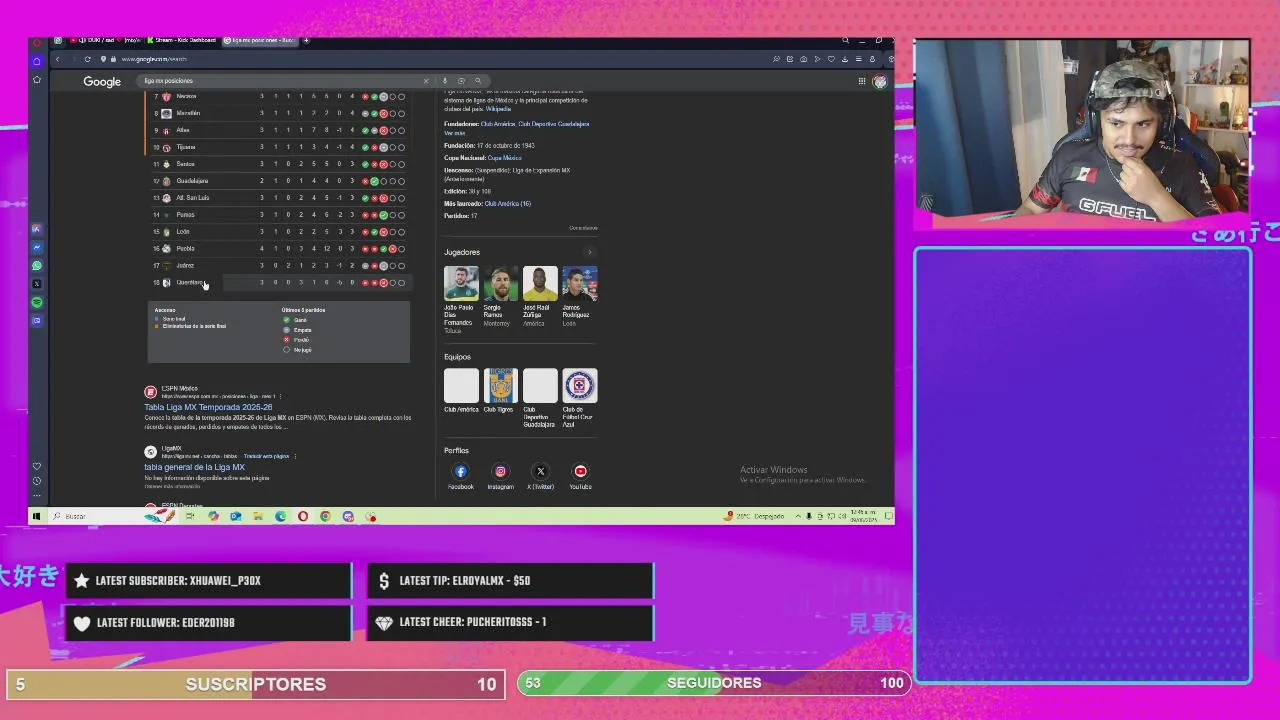Select James Rodríguez player card
The width and height of the screenshot is (1280, 720).
click(x=579, y=297)
